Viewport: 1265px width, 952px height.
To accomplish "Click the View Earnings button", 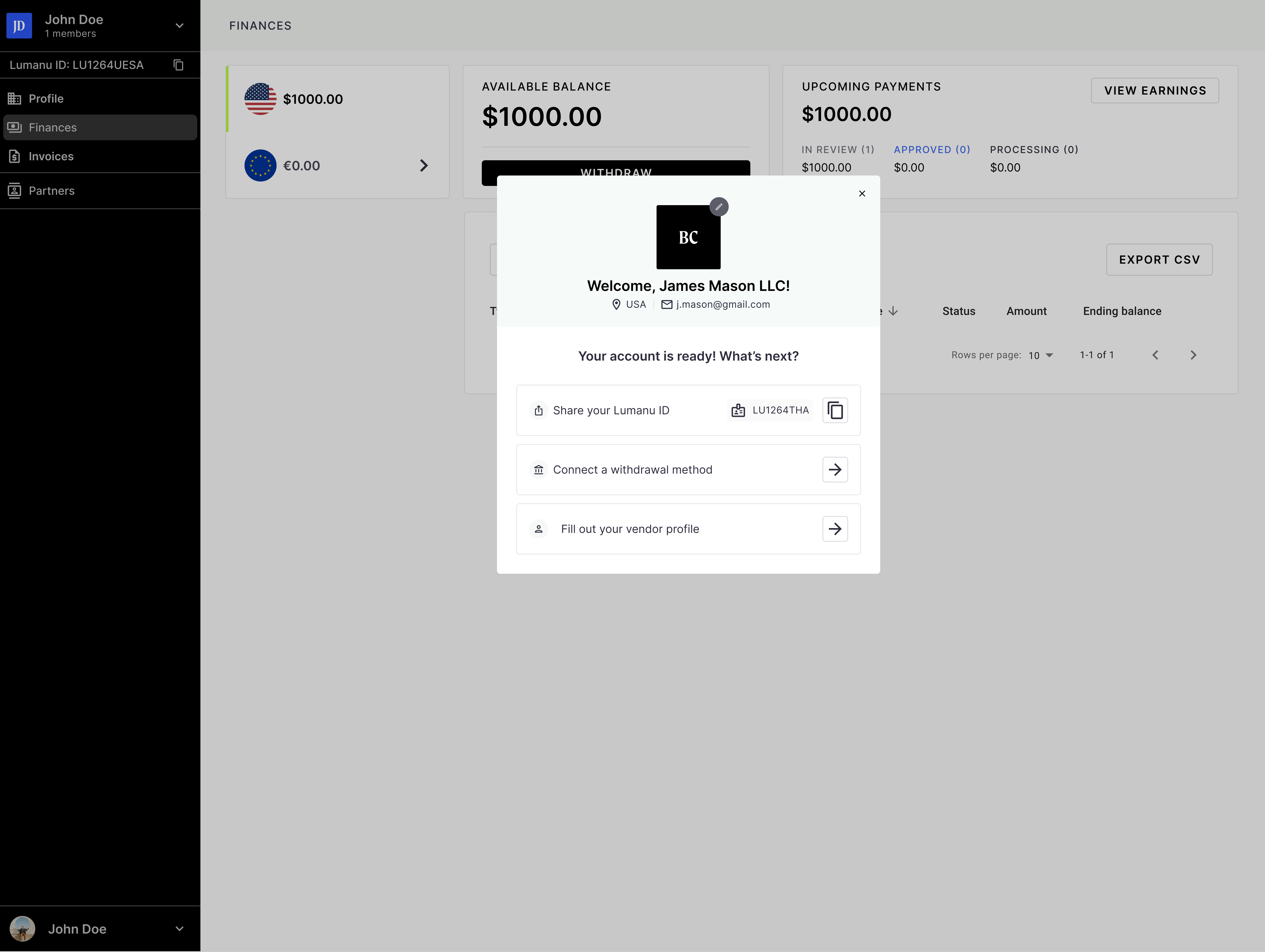I will pyautogui.click(x=1155, y=90).
